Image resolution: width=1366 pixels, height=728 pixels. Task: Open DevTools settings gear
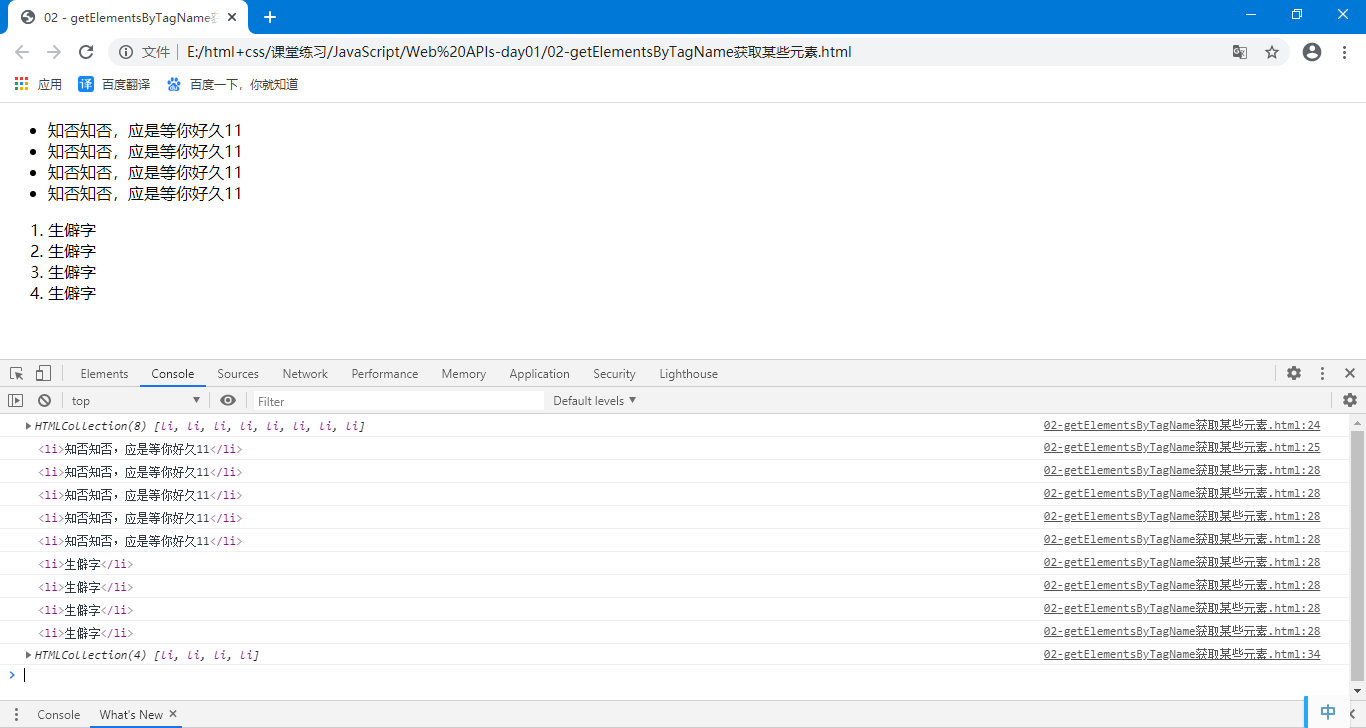(1294, 373)
